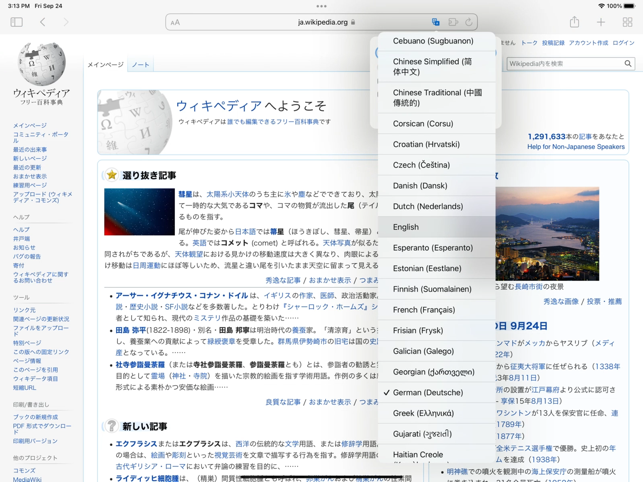643x482 pixels.
Task: Open the AA reader view menu
Action: 176,23
